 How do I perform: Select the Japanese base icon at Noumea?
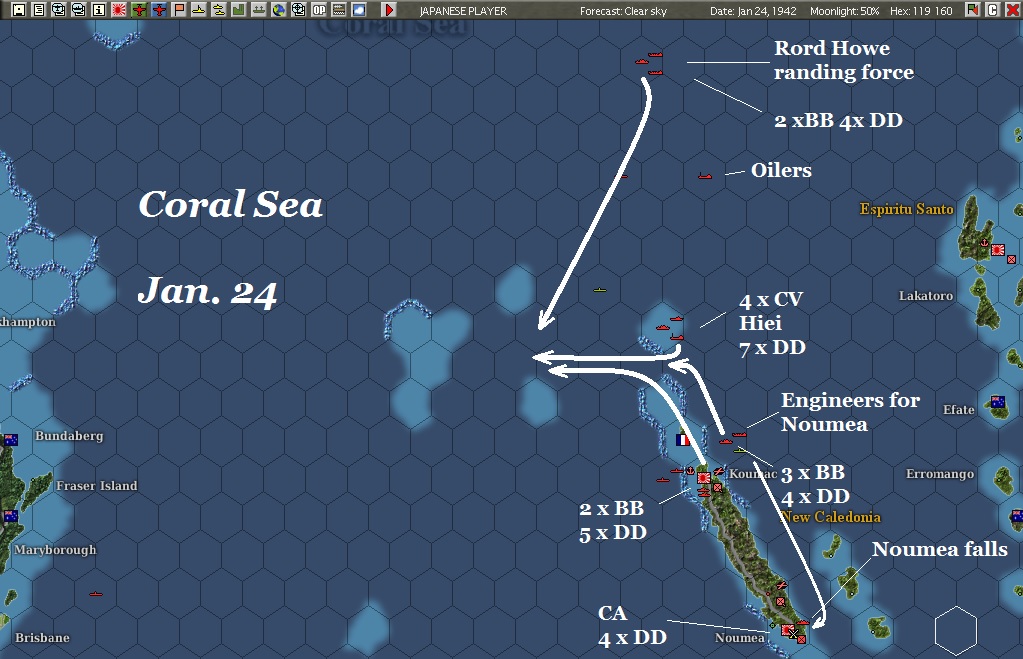[x=788, y=630]
